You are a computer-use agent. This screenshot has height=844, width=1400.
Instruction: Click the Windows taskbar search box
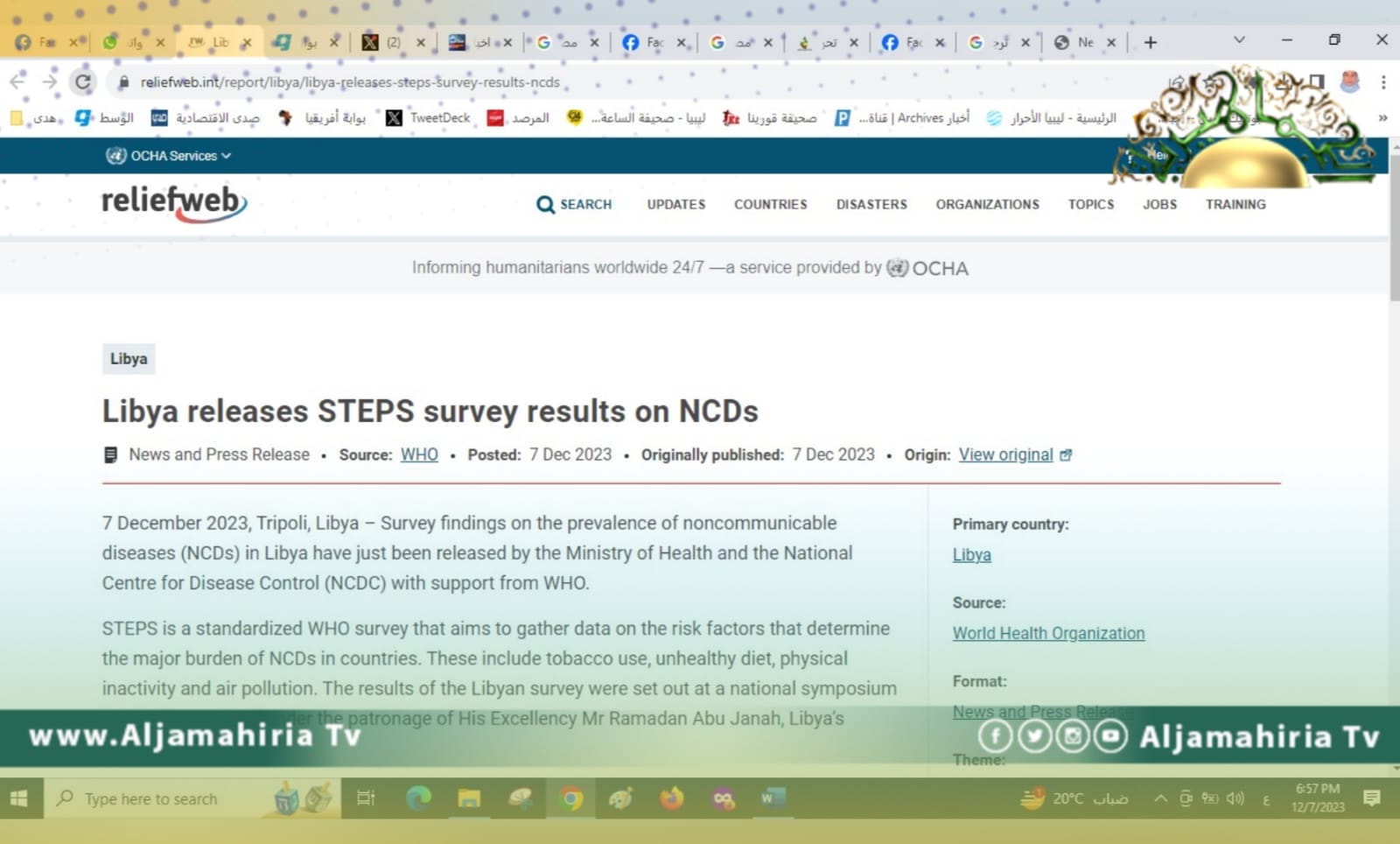point(192,798)
